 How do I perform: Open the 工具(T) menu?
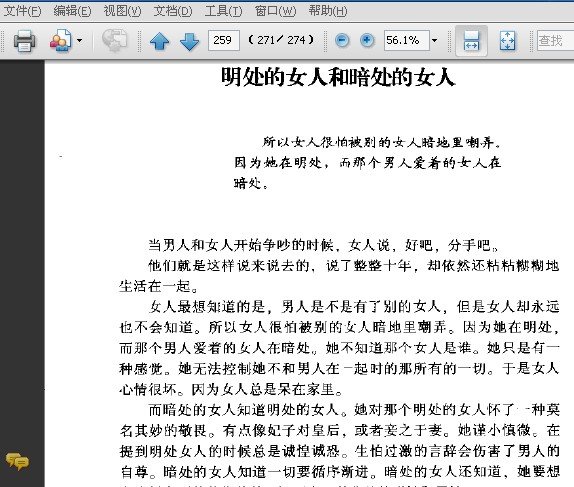point(223,11)
